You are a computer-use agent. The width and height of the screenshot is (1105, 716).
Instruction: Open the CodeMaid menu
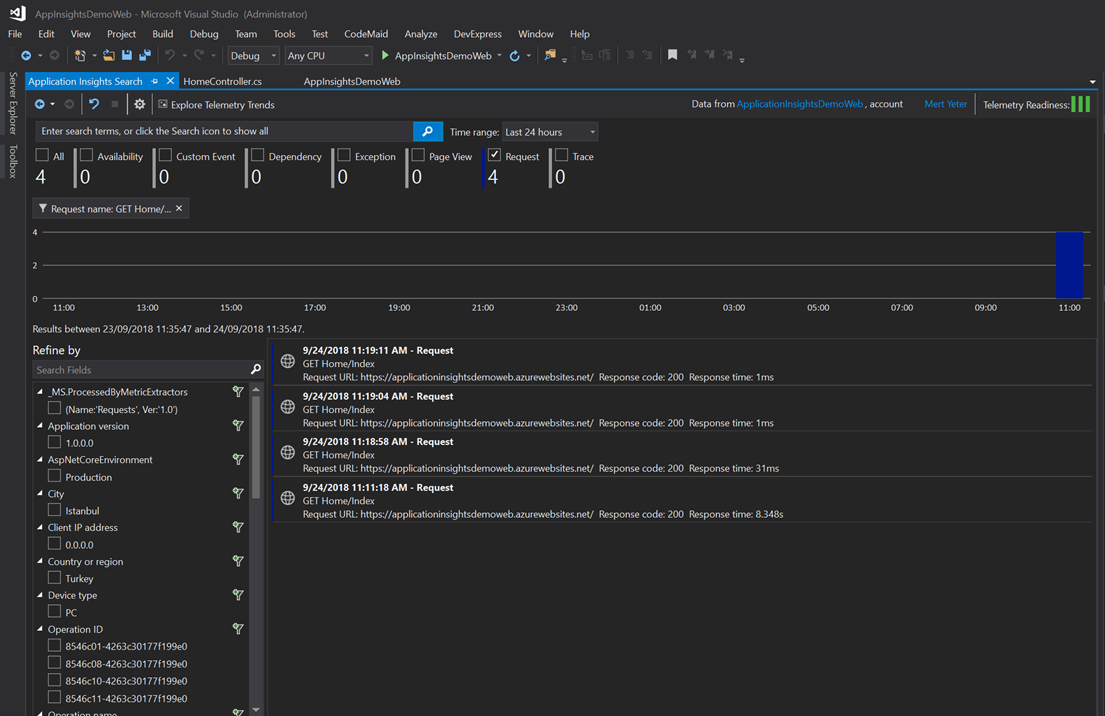[x=366, y=34]
